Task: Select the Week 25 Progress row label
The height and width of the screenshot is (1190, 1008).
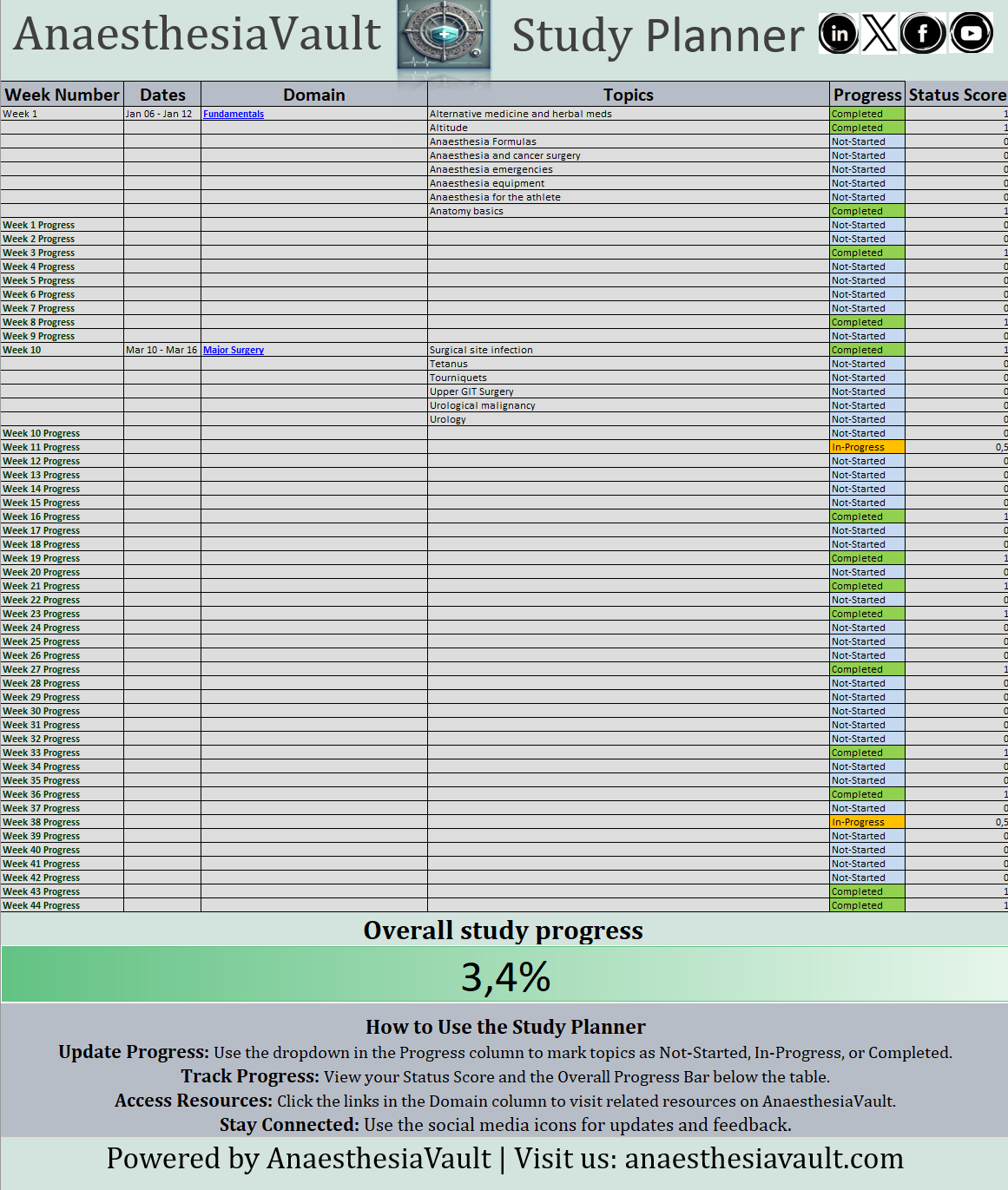Action: click(x=62, y=641)
